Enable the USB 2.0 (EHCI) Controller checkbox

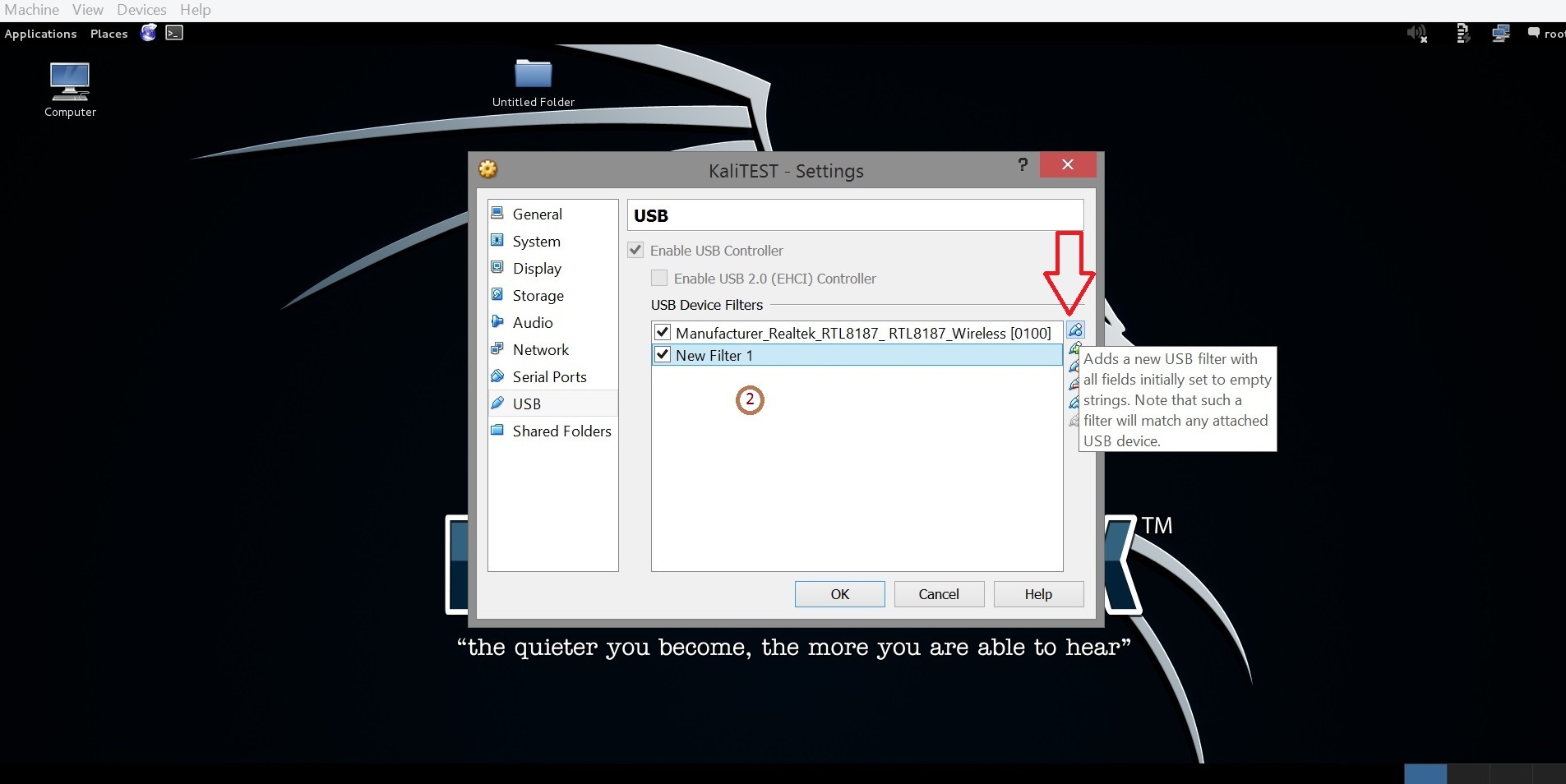659,278
